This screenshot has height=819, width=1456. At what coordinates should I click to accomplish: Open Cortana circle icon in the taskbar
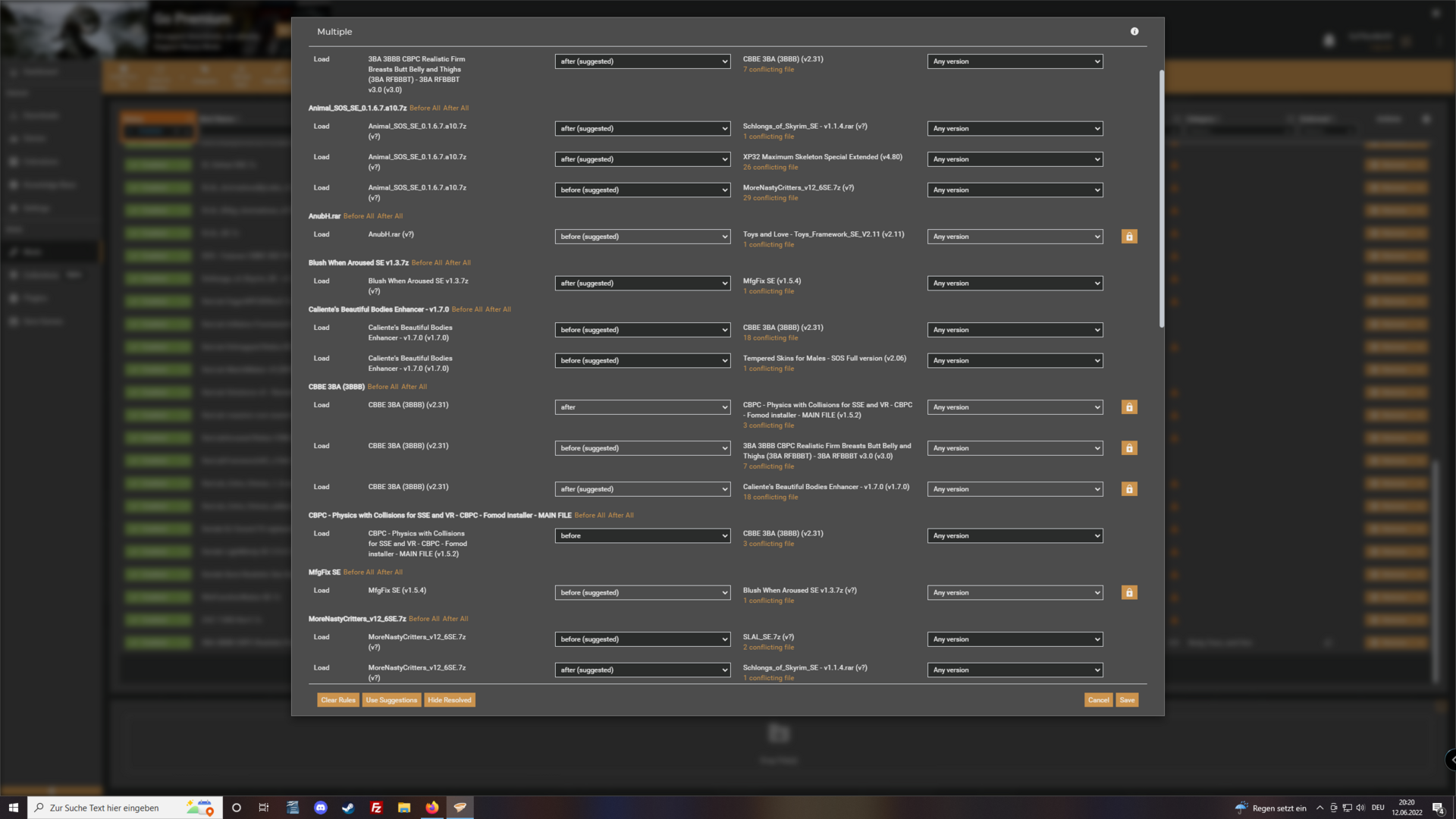[x=237, y=808]
